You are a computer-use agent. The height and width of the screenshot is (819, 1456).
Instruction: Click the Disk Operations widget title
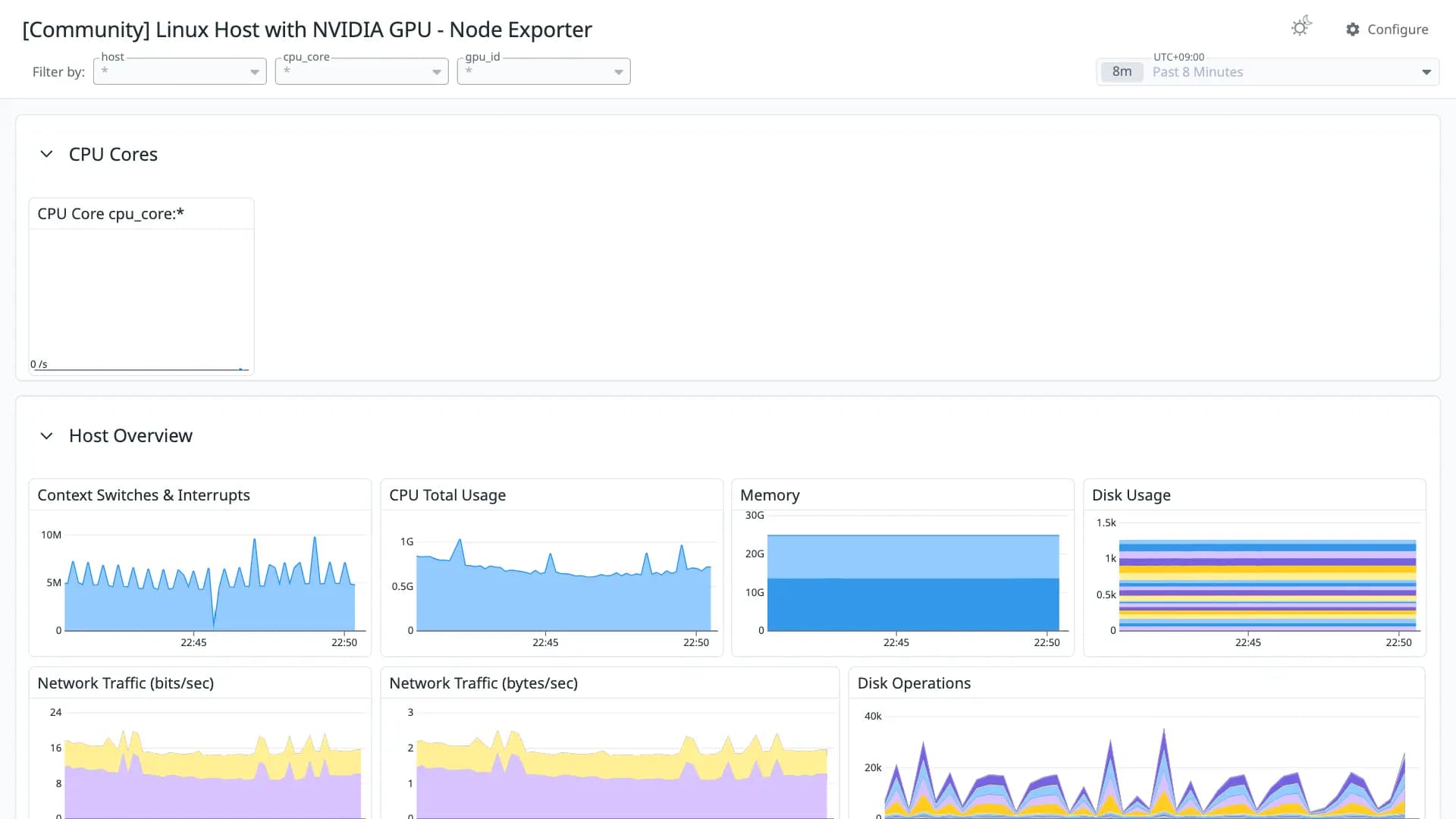914,683
